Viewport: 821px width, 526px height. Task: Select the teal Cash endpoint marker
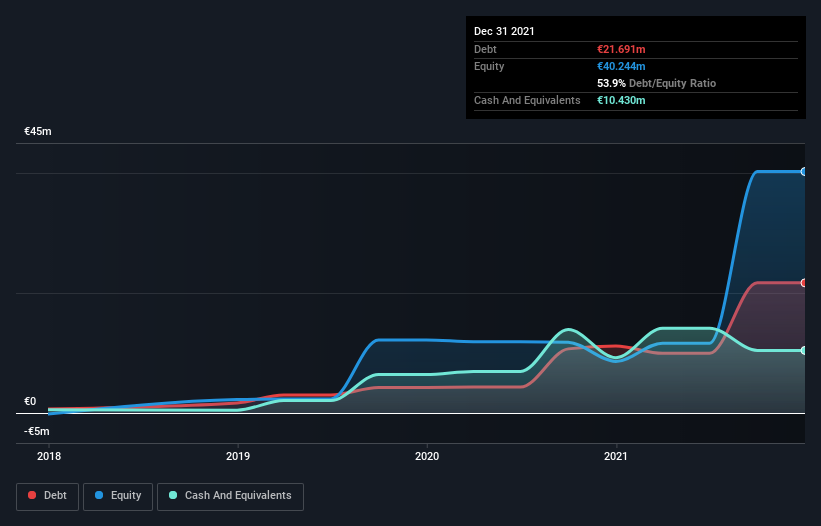point(804,351)
